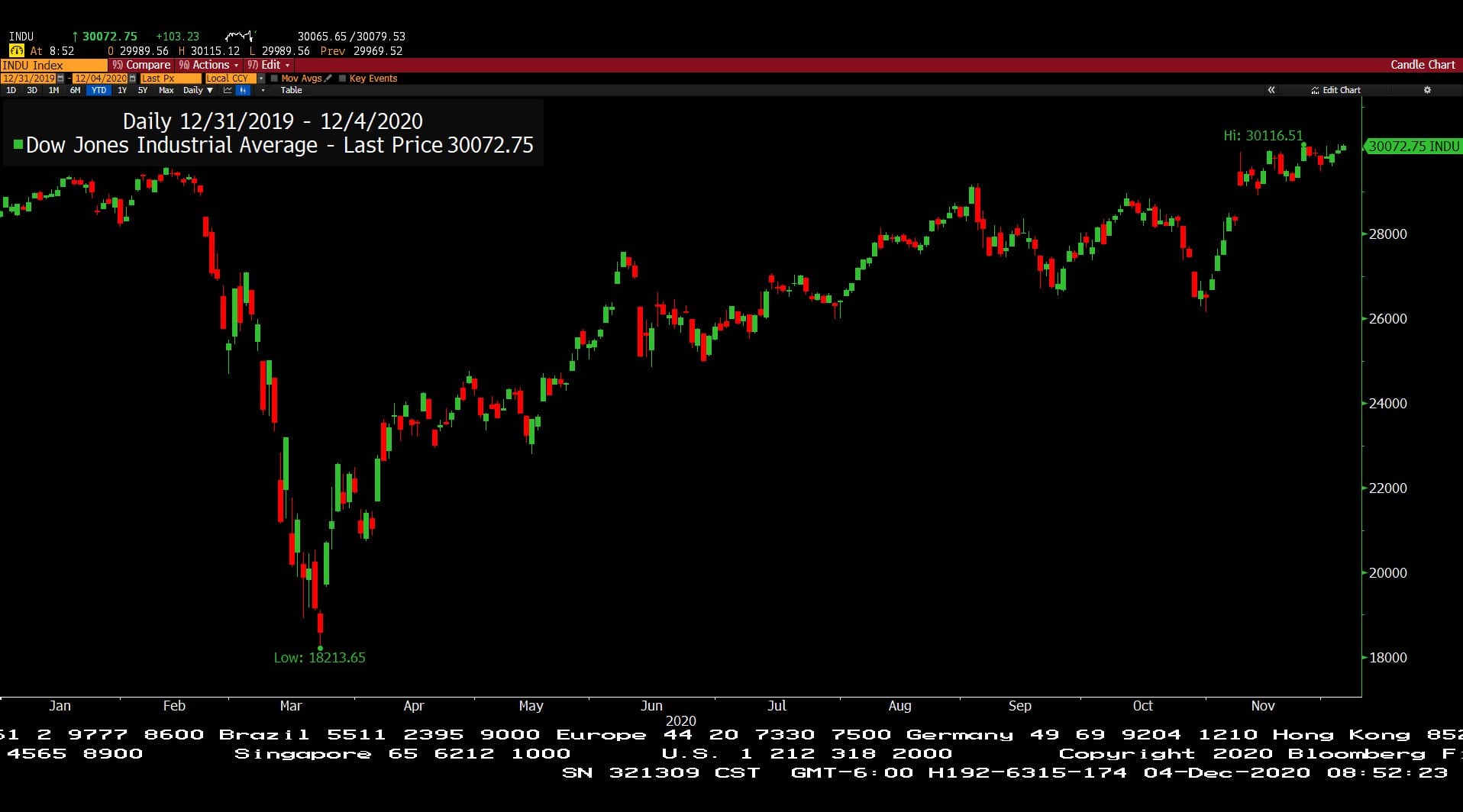Click the Low: 18213.65 label
The height and width of the screenshot is (812, 1463).
coord(319,657)
